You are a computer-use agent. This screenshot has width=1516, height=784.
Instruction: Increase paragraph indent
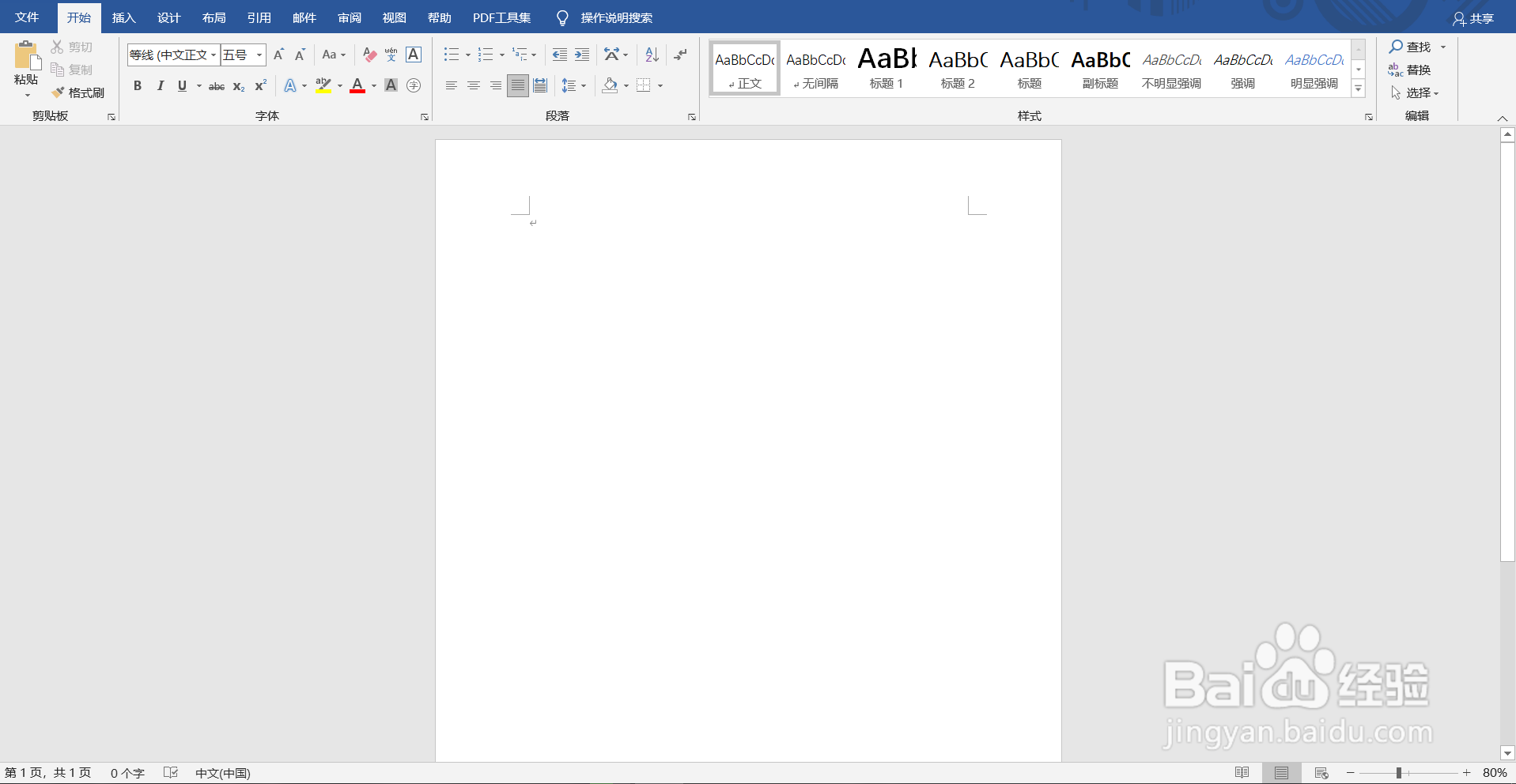tap(582, 55)
